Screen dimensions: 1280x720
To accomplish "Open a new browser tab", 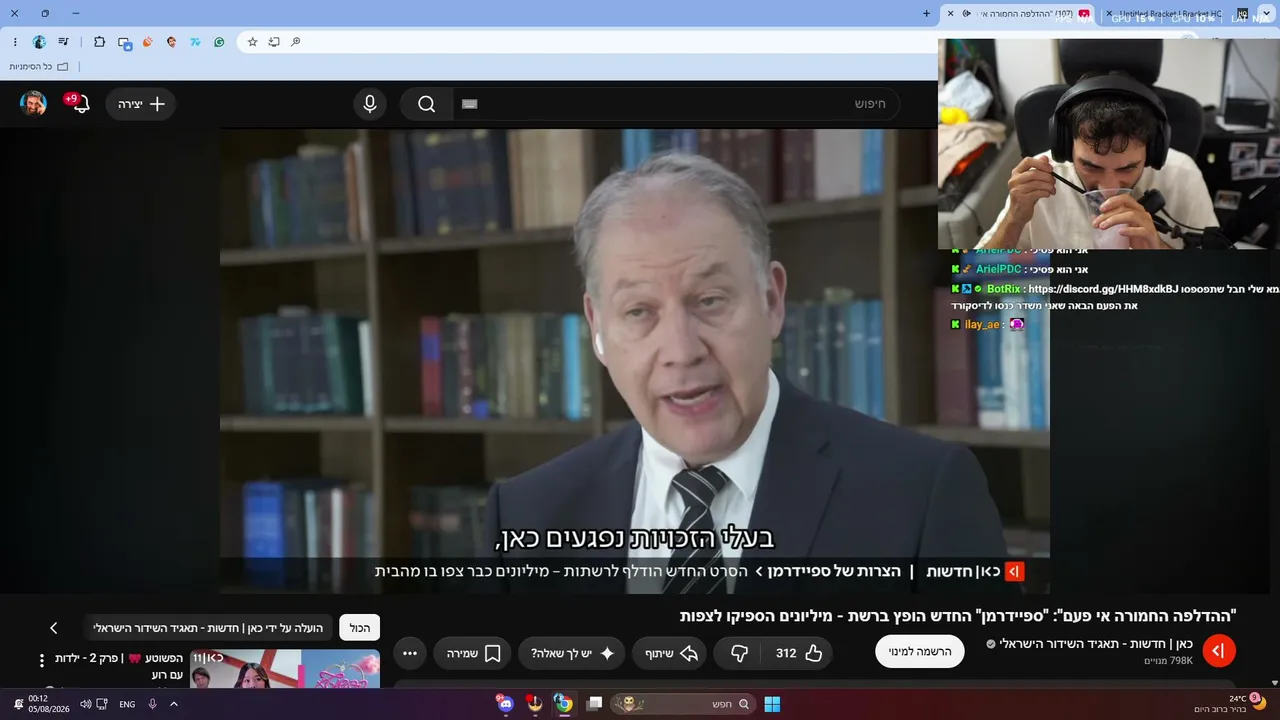I will pos(926,14).
